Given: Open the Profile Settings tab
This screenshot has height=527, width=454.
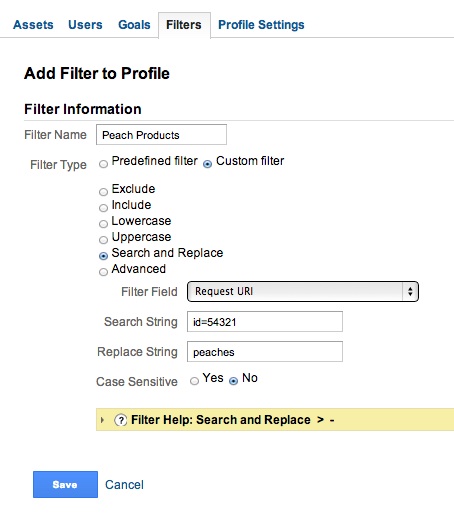Looking at the screenshot, I should point(261,25).
